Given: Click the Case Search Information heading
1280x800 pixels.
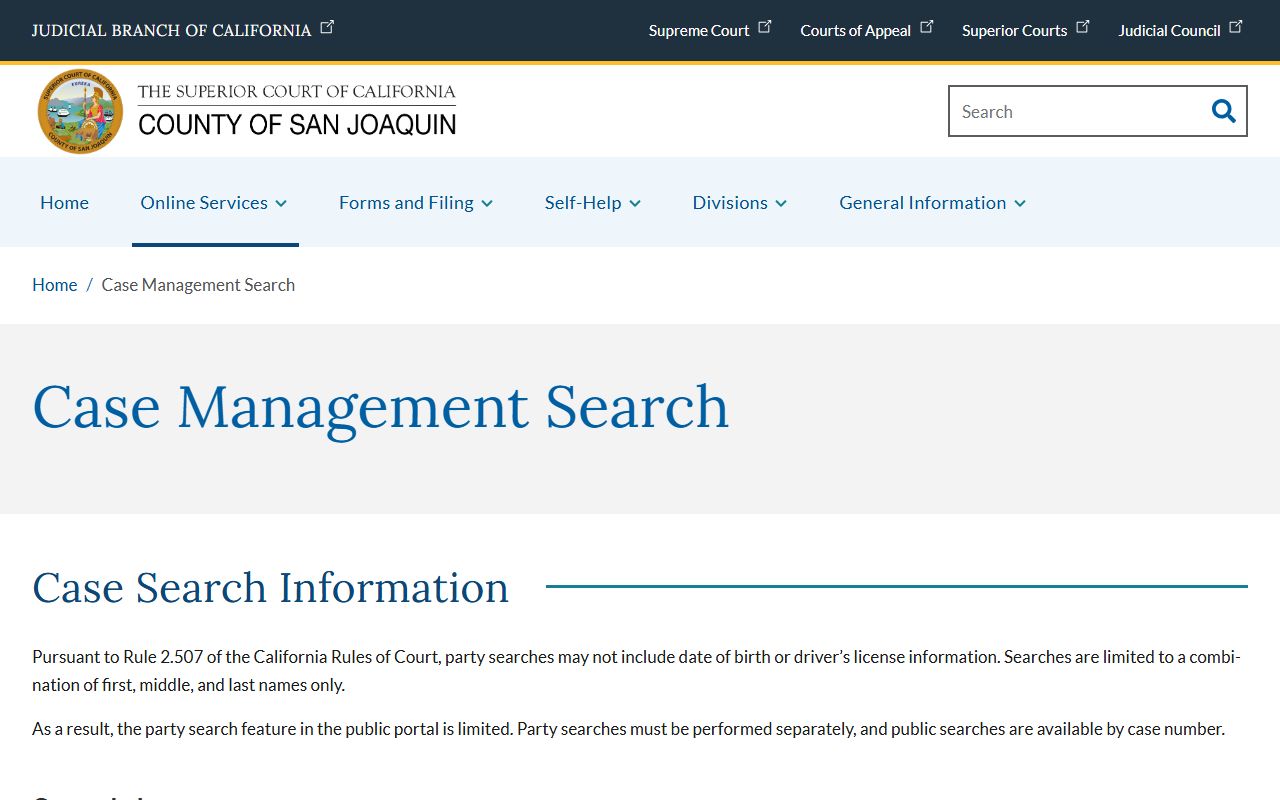Looking at the screenshot, I should (271, 587).
